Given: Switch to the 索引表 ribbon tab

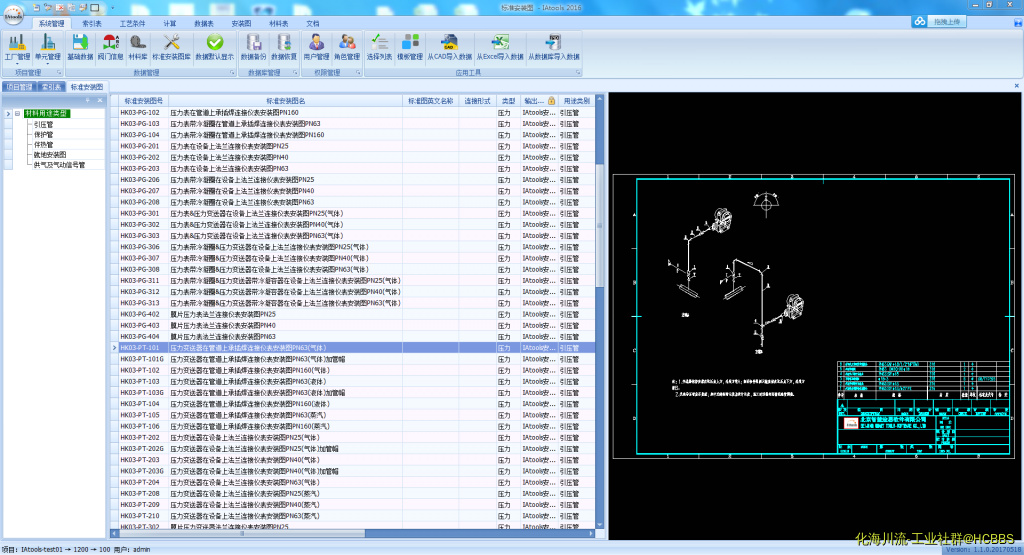Looking at the screenshot, I should click(x=92, y=24).
